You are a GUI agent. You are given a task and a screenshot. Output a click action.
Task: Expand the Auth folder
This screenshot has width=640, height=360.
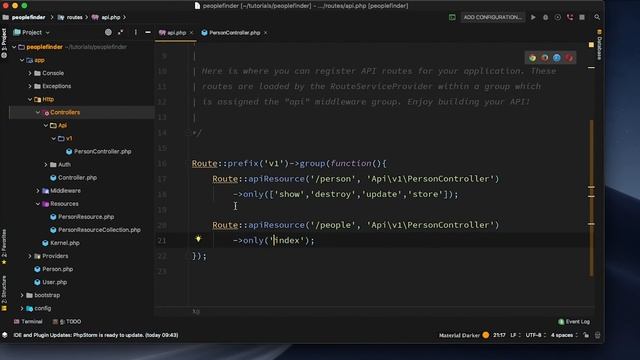coord(46,164)
